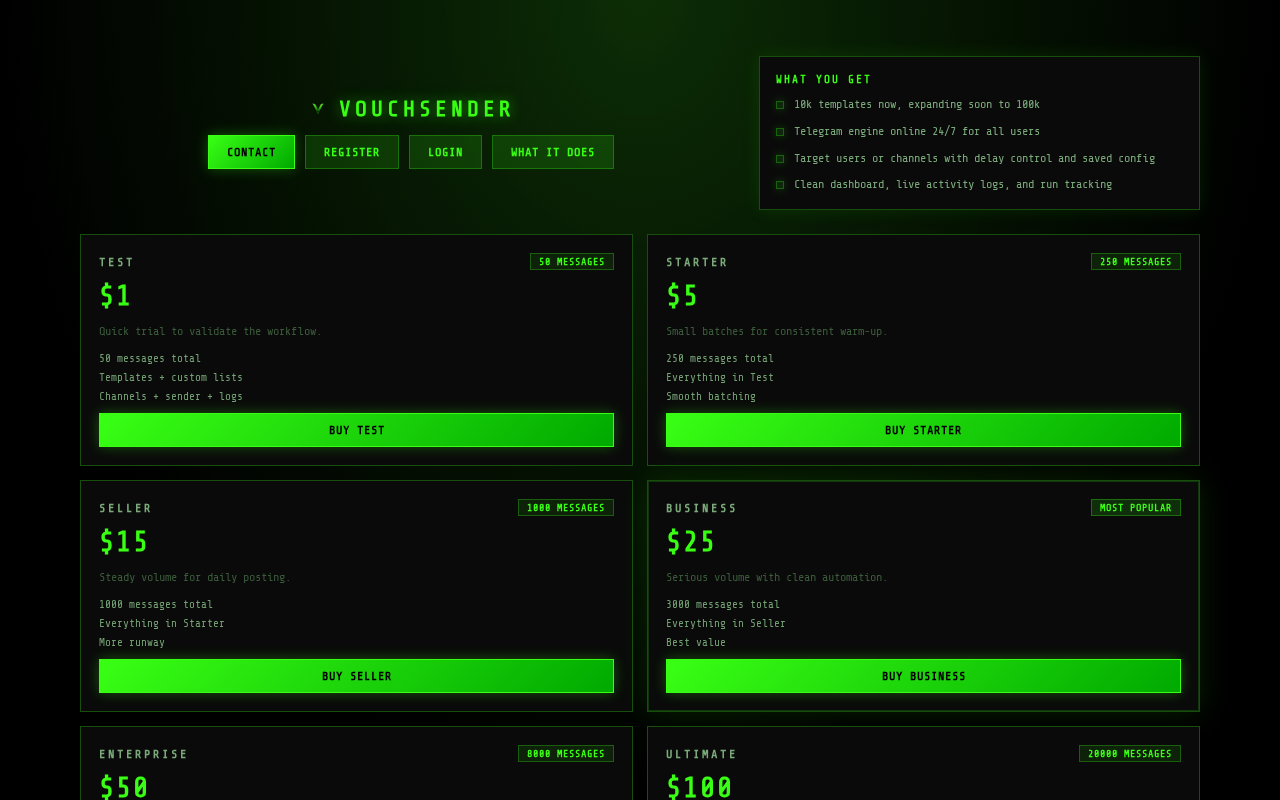Click the $5 price
The image size is (1280, 800).
682,296
